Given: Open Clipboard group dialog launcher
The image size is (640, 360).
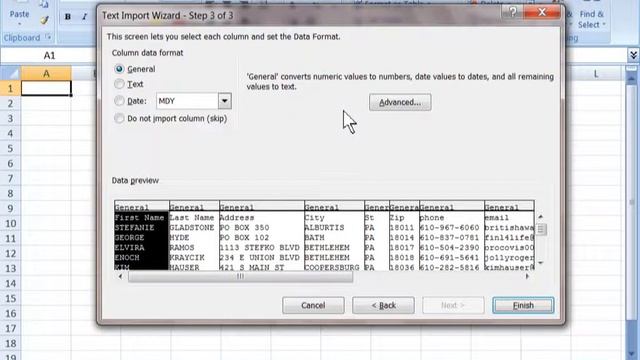Looking at the screenshot, I should click(x=48, y=37).
